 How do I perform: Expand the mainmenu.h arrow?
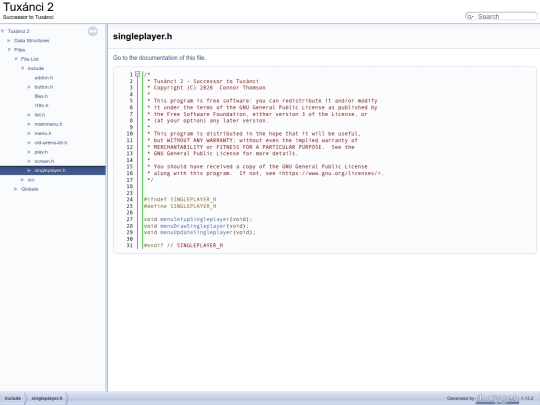29,124
